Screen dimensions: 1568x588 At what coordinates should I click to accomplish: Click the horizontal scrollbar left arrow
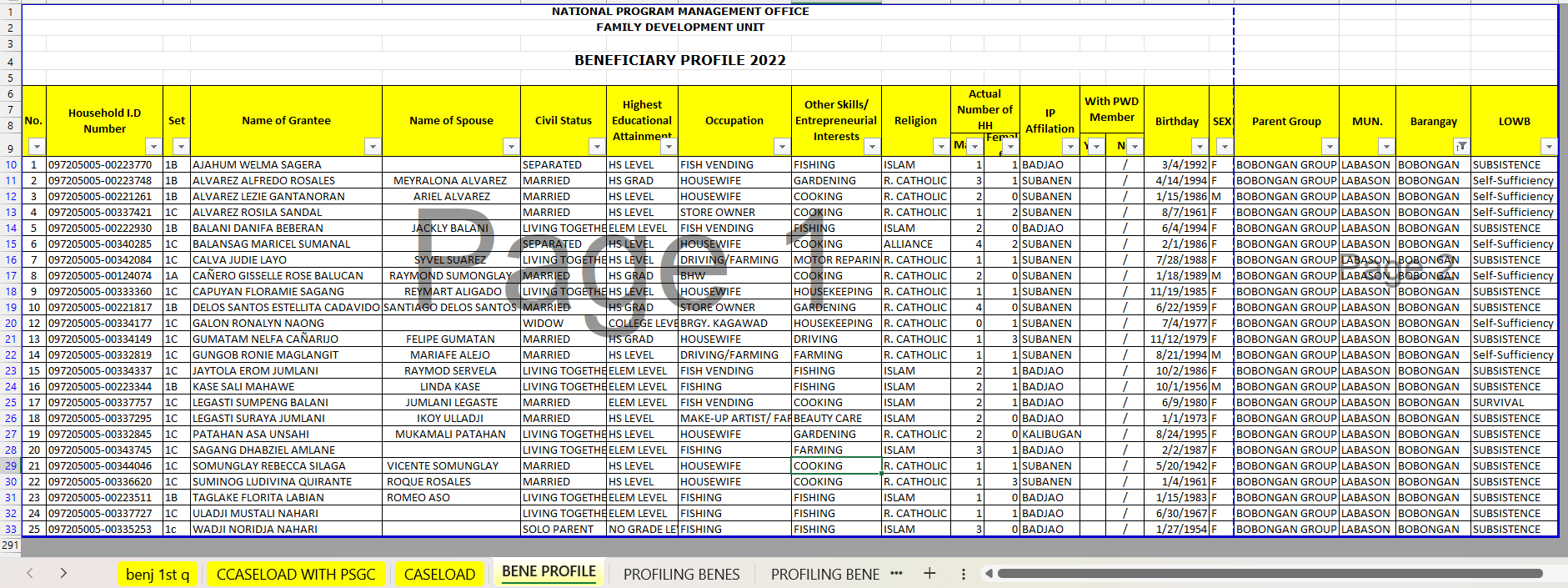coord(989,574)
